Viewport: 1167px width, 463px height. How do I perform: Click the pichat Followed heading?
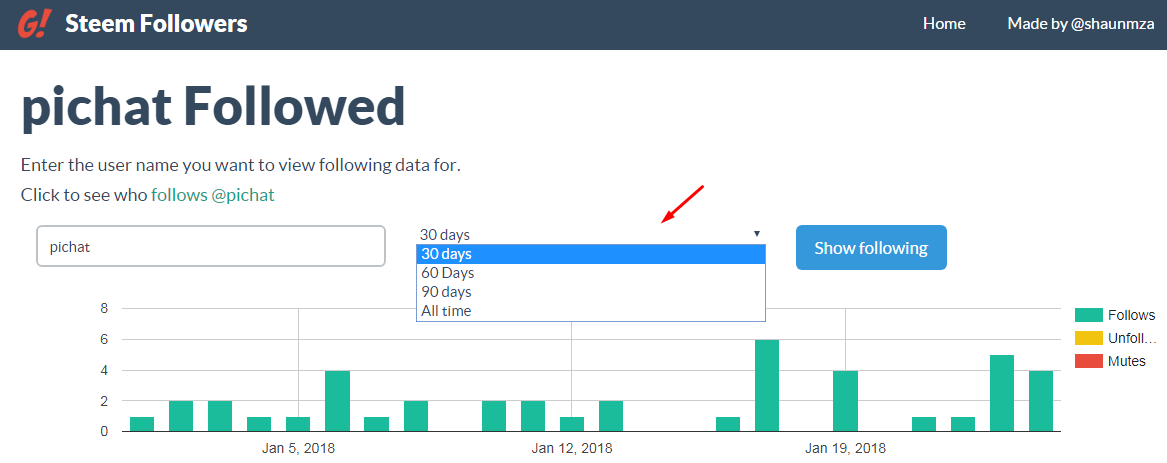[x=213, y=109]
